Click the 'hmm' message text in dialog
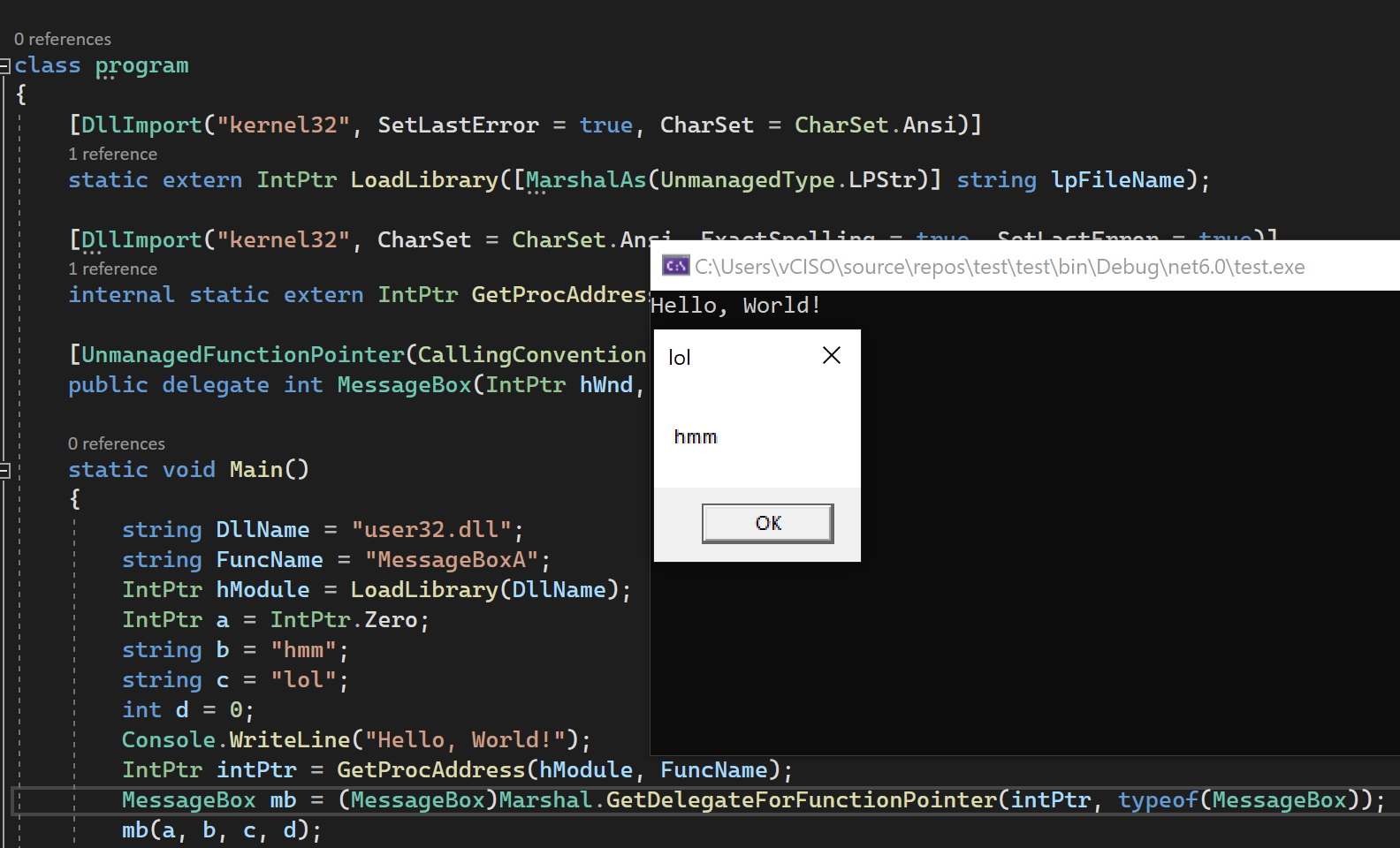The height and width of the screenshot is (848, 1400). (x=696, y=436)
